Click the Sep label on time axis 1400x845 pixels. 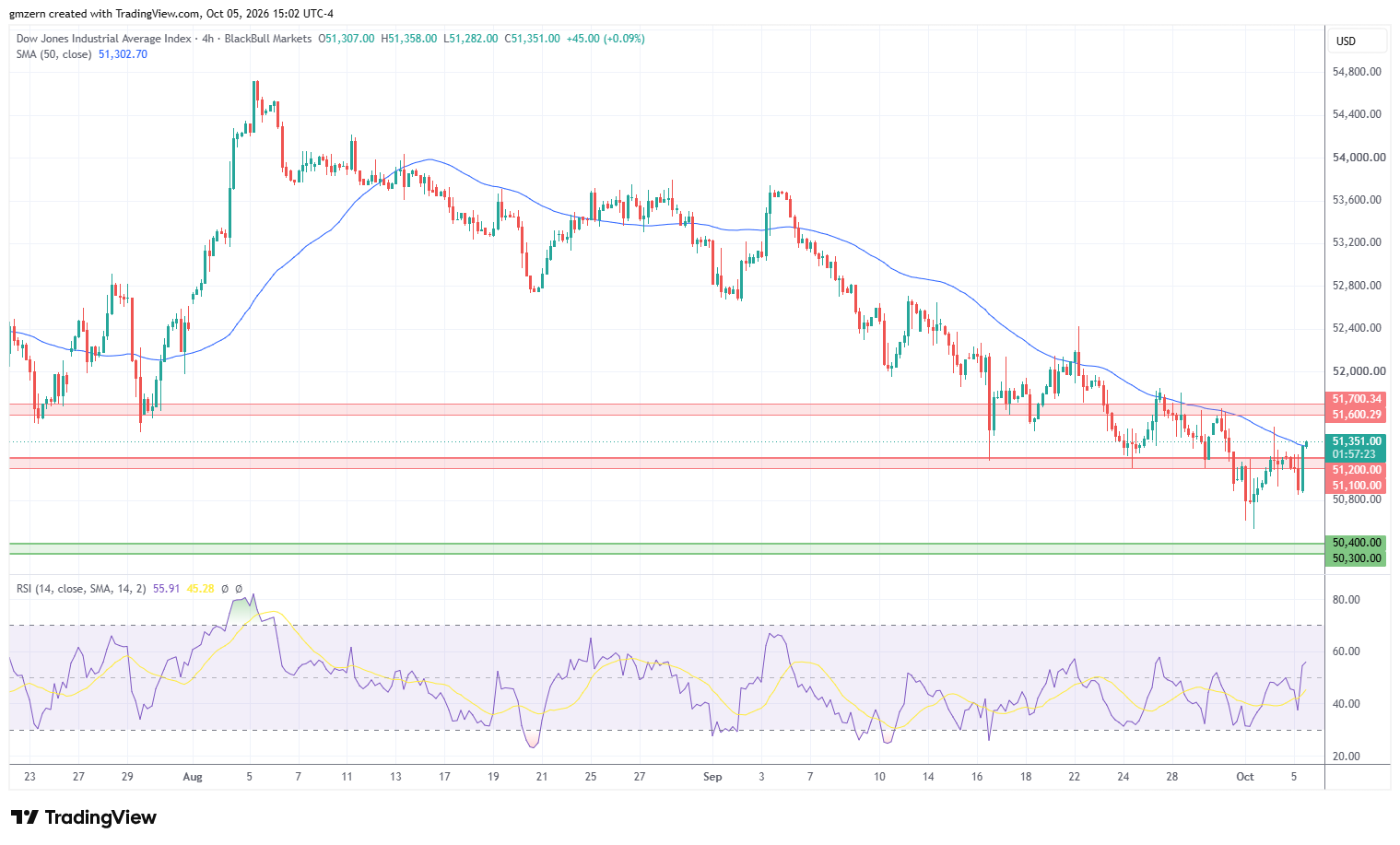[x=712, y=777]
